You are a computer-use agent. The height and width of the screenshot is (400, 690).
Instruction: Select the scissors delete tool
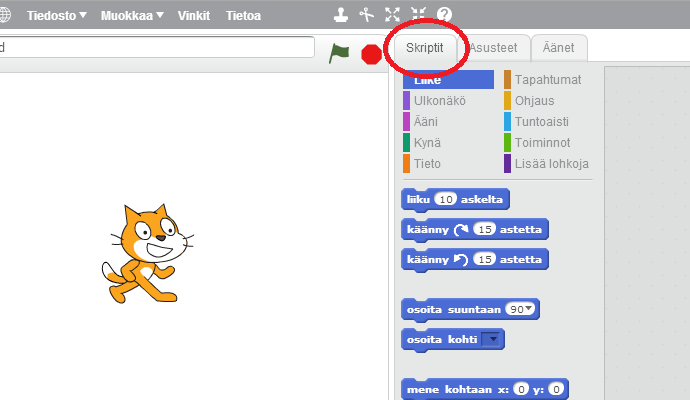(x=367, y=15)
